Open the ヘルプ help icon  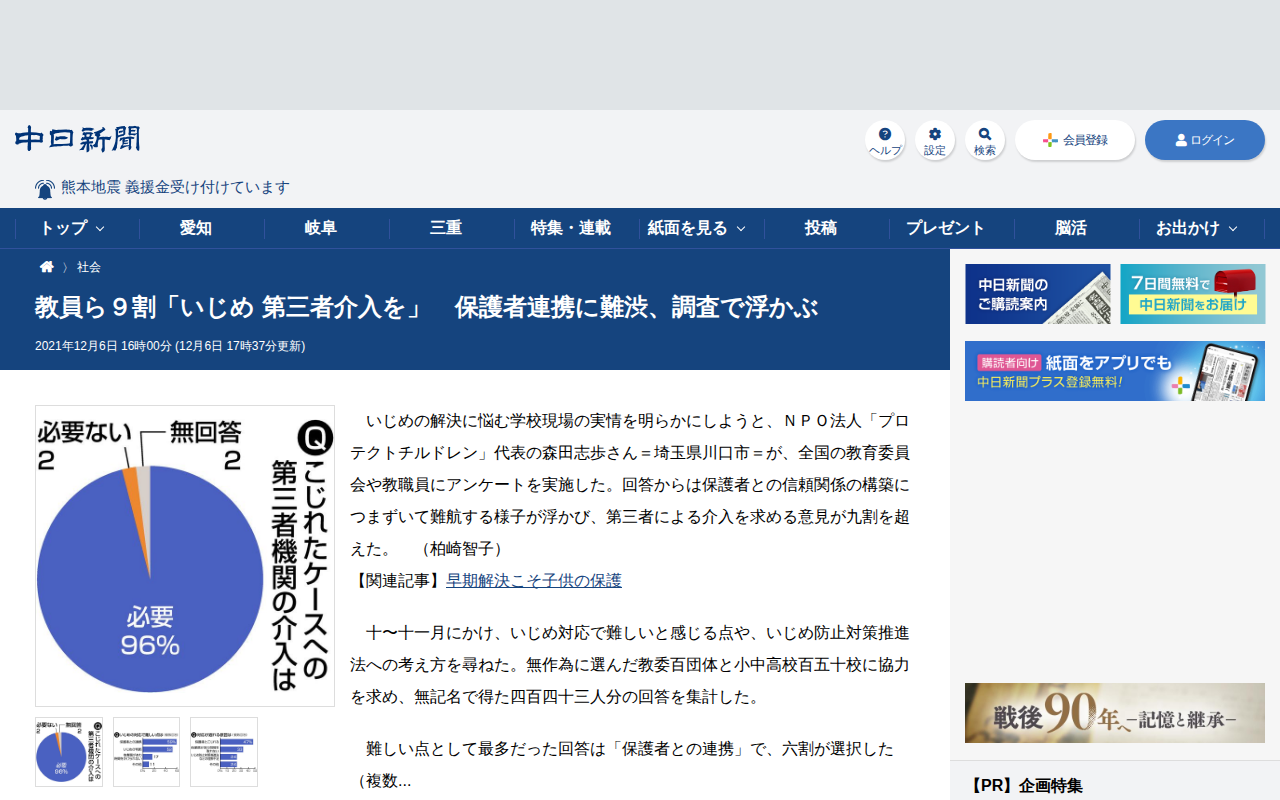click(885, 140)
